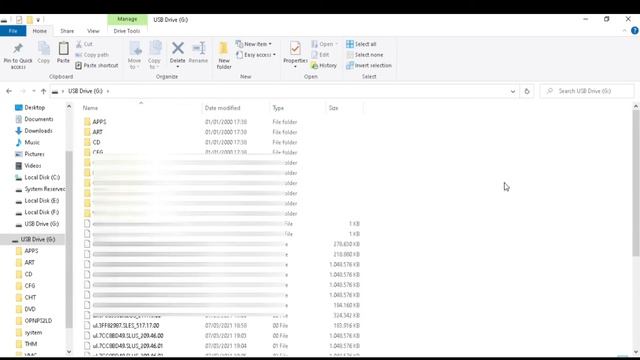Open the ribbon Help icon
640x360 pixels.
tap(635, 31)
